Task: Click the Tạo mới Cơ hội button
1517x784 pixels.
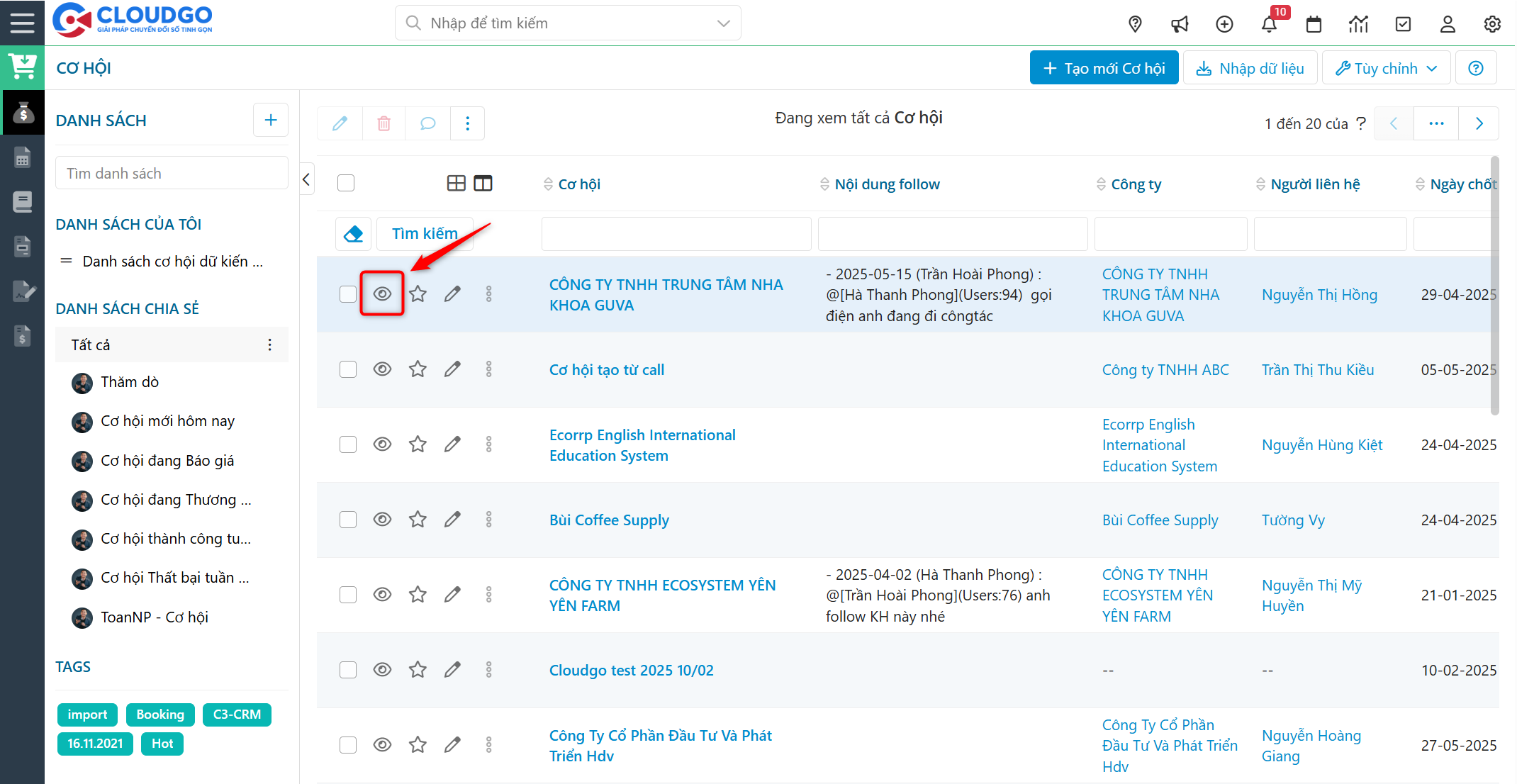Action: 1104,68
